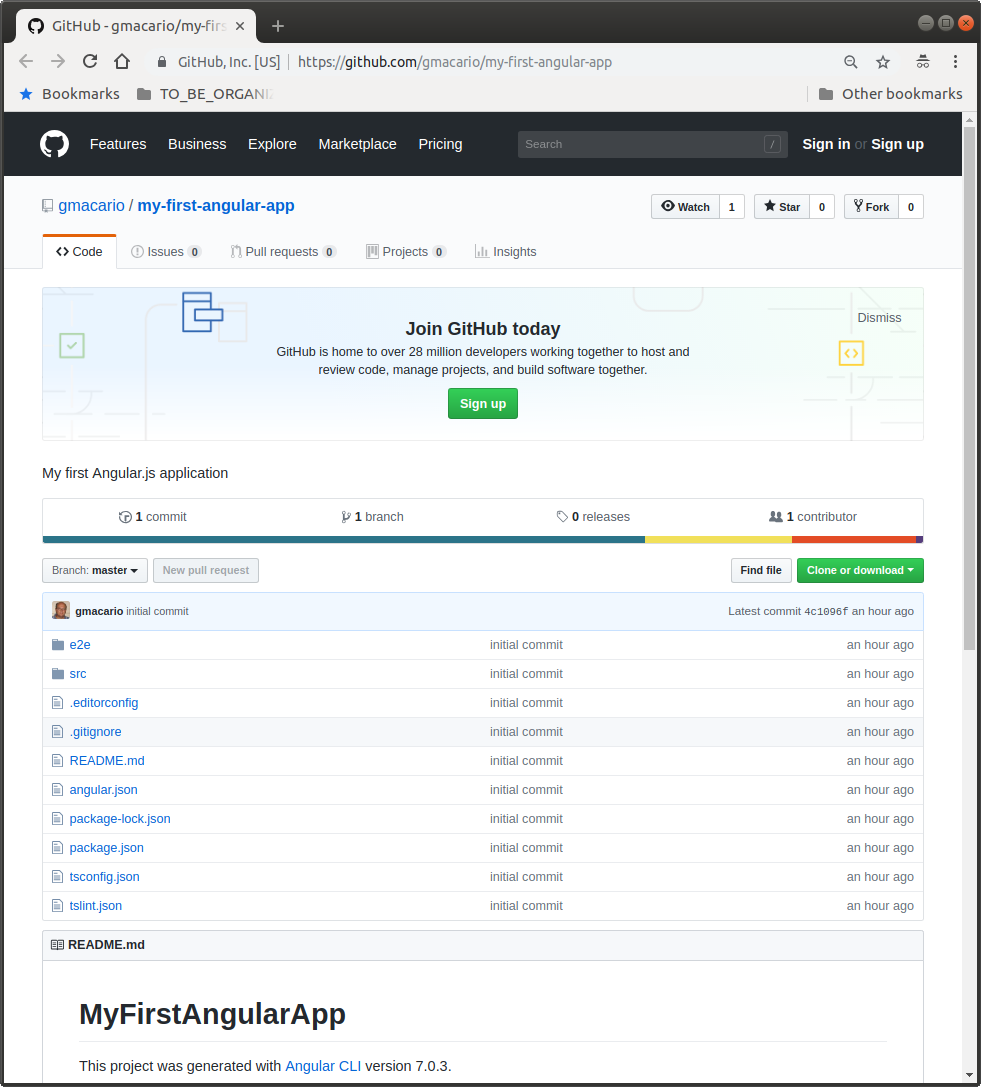This screenshot has height=1087, width=981.
Task: Click the tag icon next to 0 releases
Action: point(562,516)
